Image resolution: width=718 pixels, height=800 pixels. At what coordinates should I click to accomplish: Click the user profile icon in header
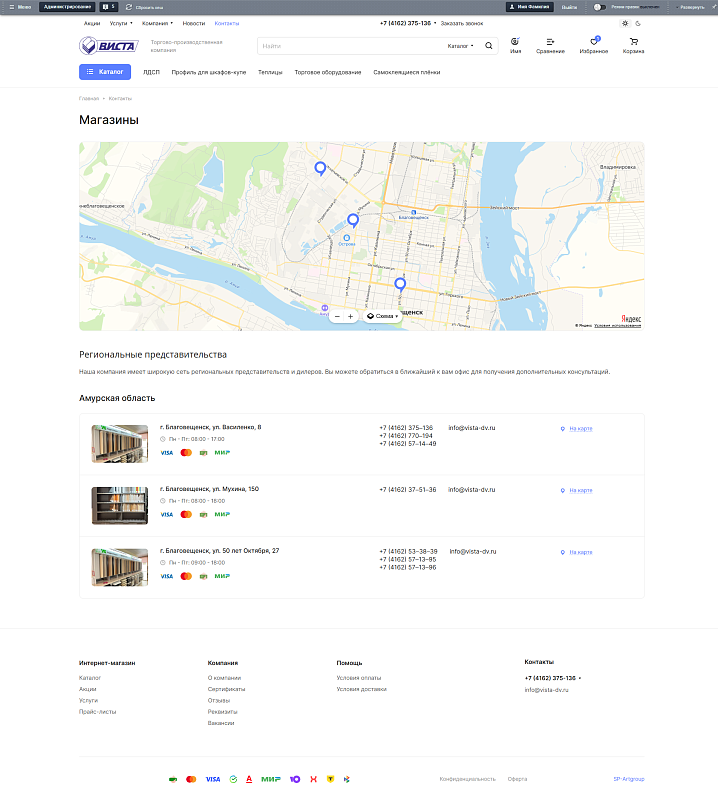pos(515,45)
